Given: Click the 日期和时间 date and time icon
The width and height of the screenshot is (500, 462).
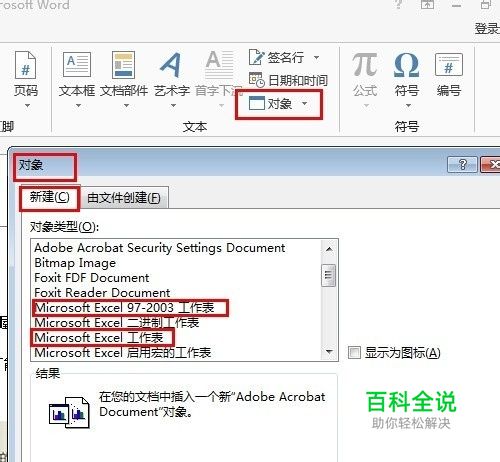Looking at the screenshot, I should pos(257,80).
